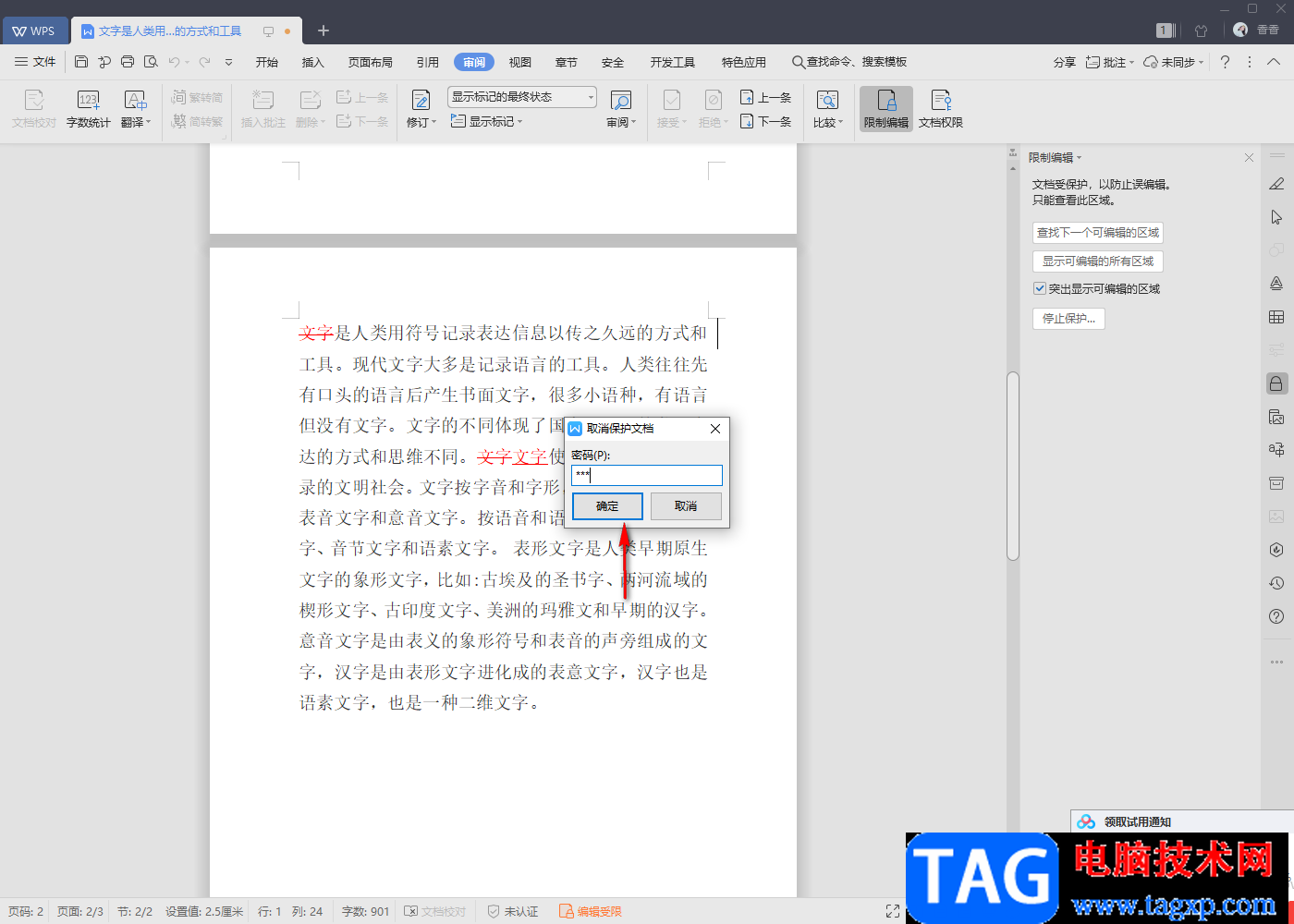Open the display markup state combo box
Image resolution: width=1294 pixels, height=924 pixels.
[522, 97]
